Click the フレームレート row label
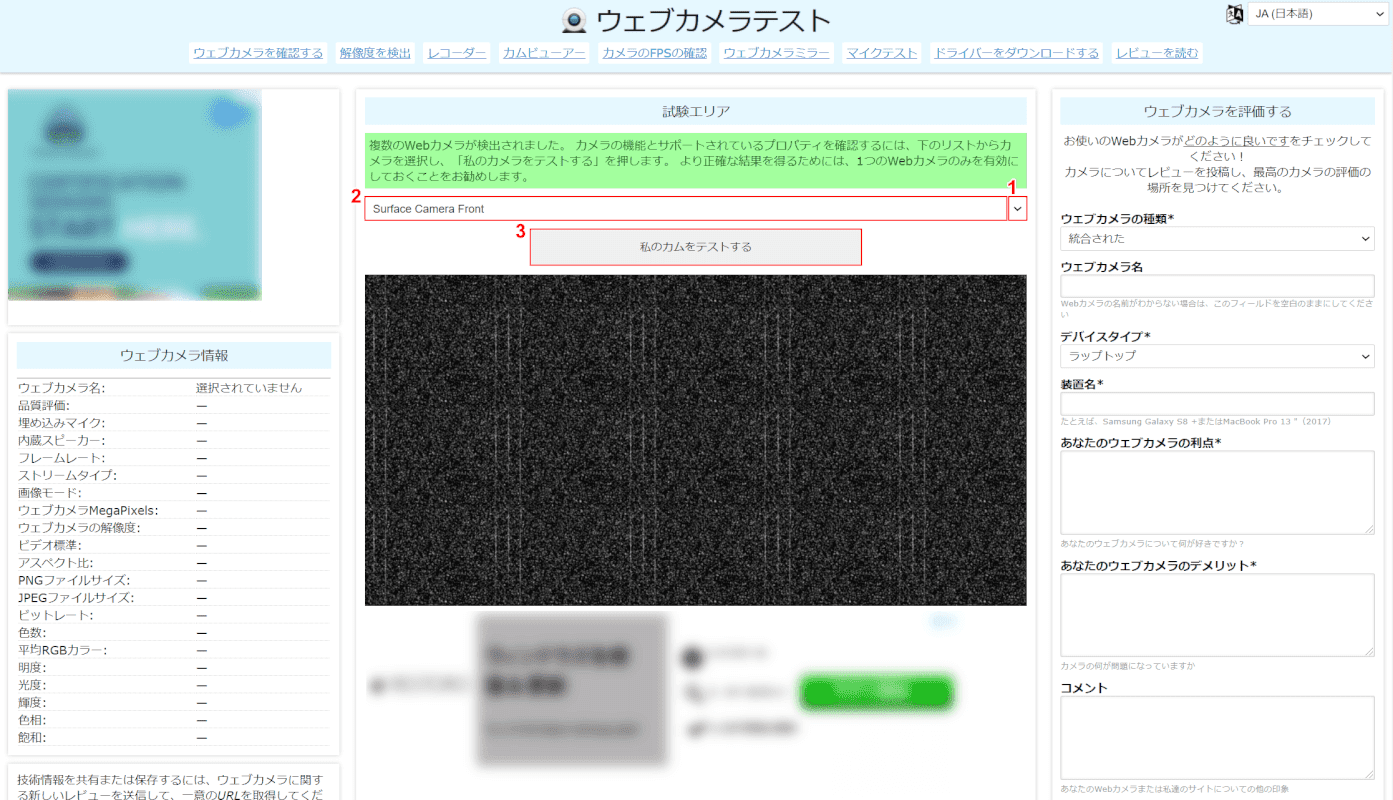 (x=62, y=458)
